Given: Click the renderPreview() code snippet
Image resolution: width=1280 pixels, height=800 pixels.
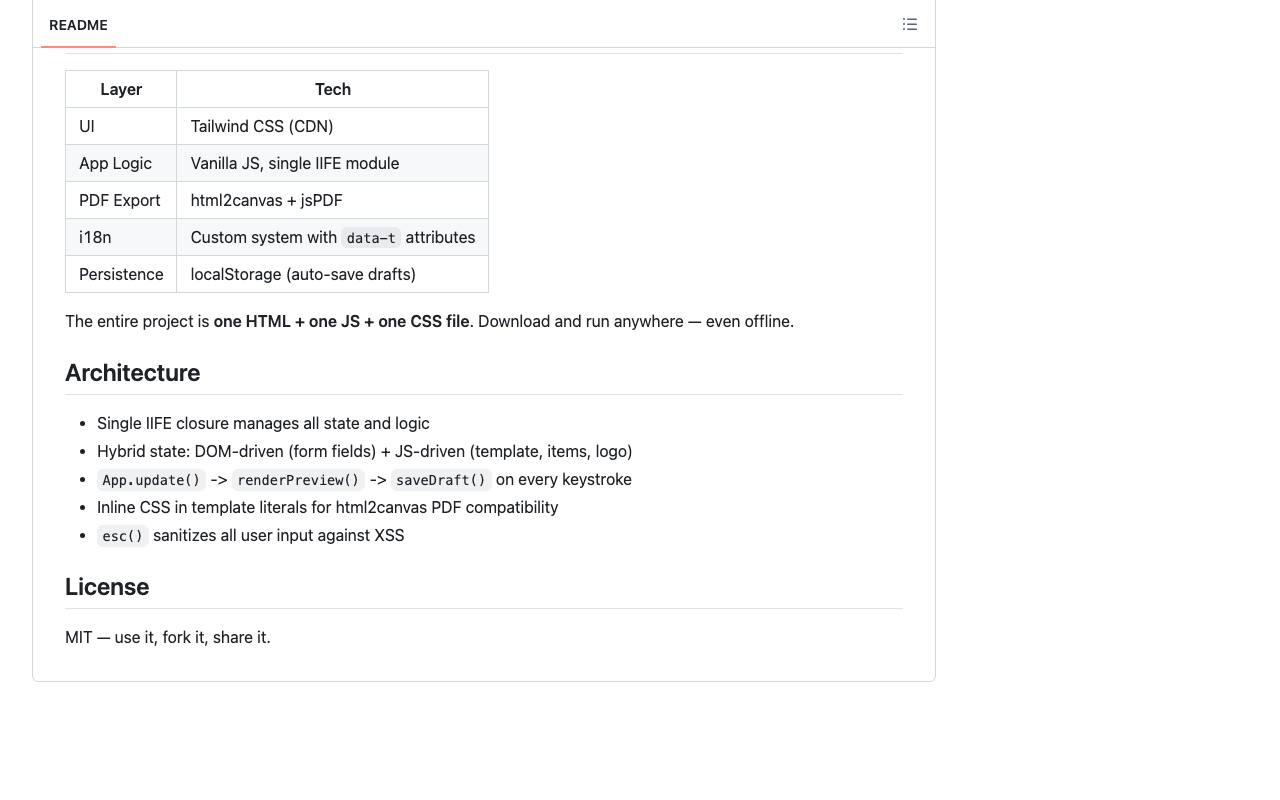Looking at the screenshot, I should coord(298,480).
